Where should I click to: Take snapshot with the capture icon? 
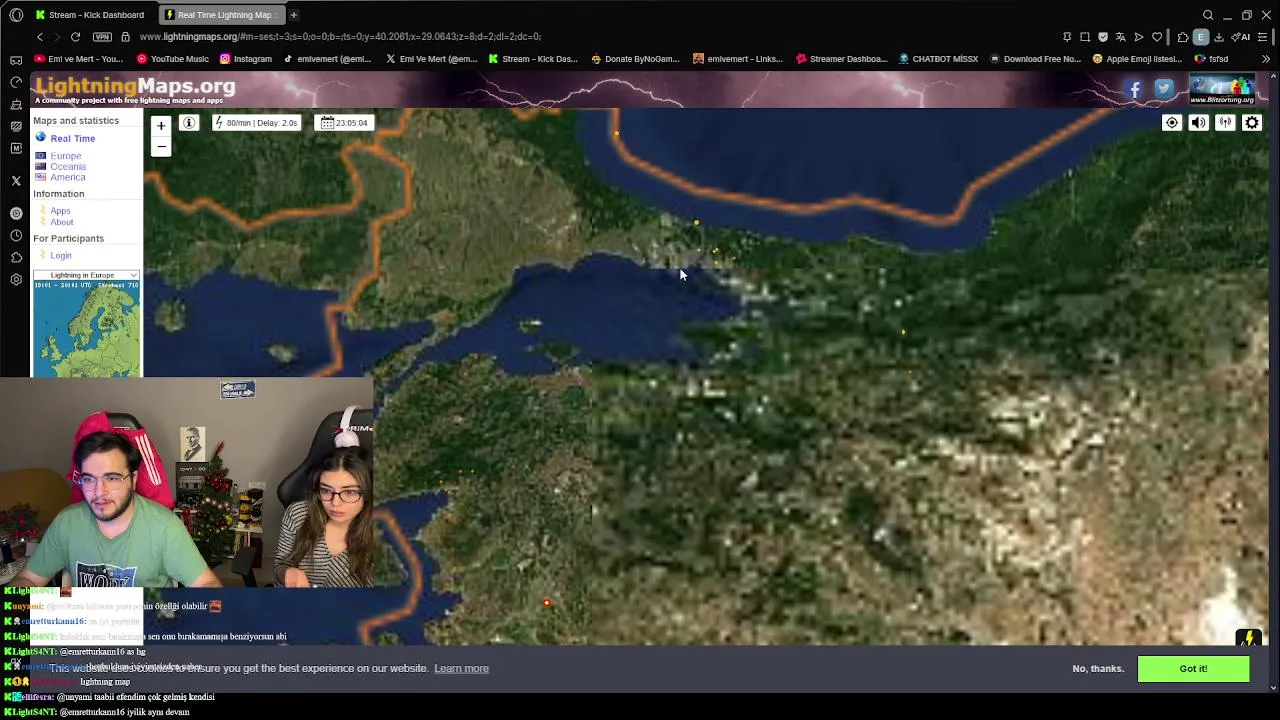point(1085,37)
